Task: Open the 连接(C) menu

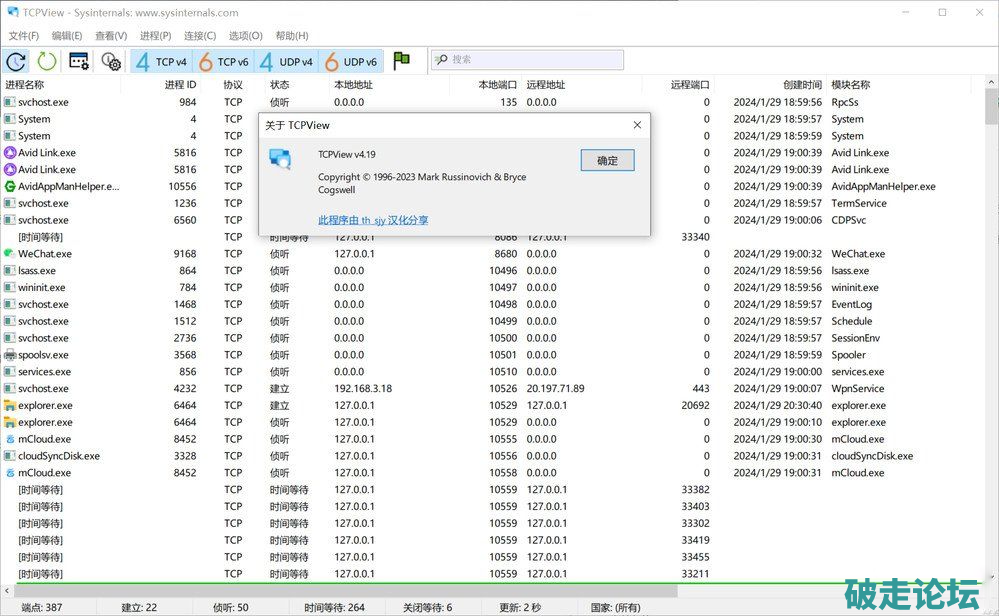Action: point(200,36)
